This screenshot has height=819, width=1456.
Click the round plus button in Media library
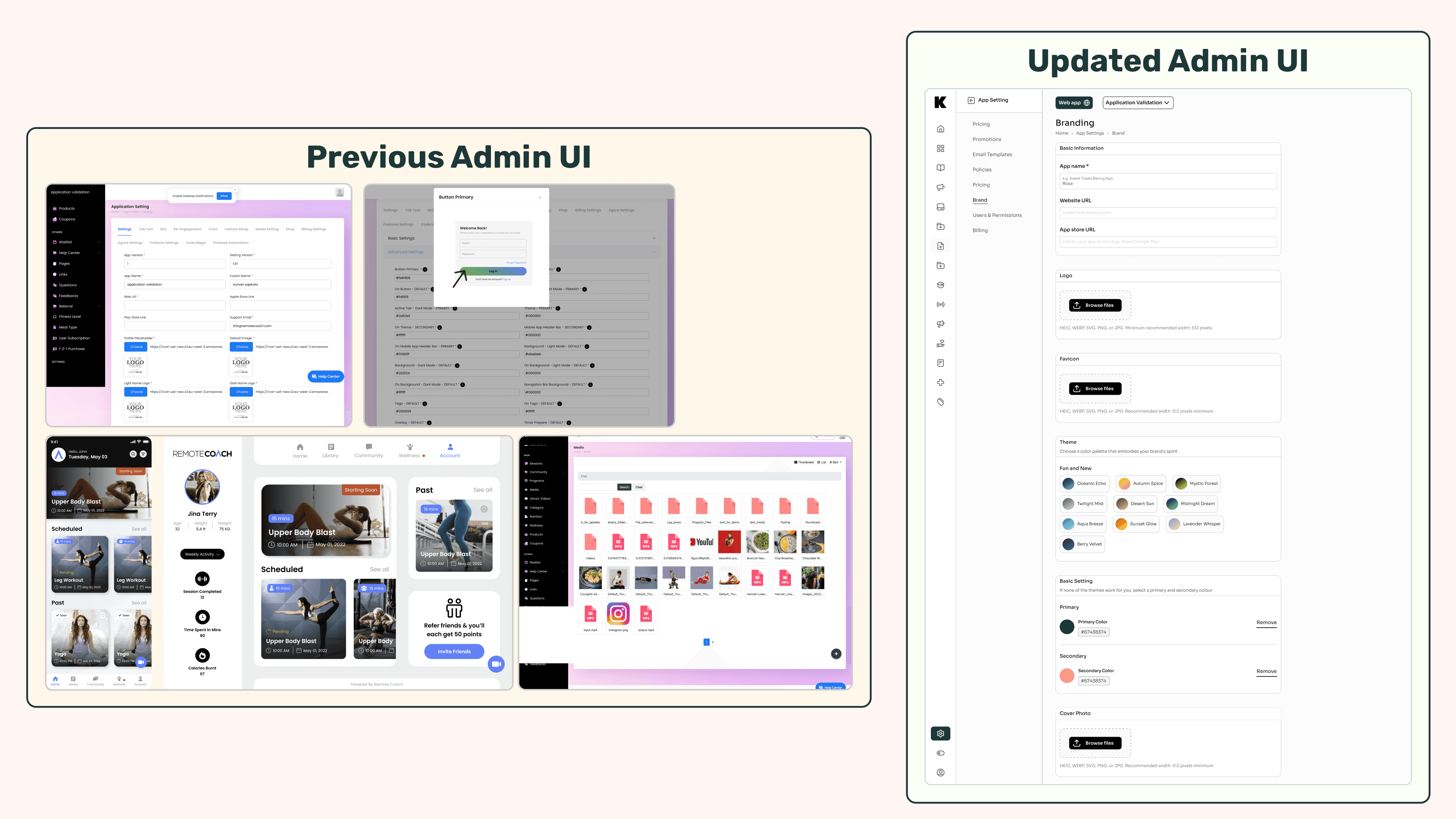pyautogui.click(x=836, y=654)
